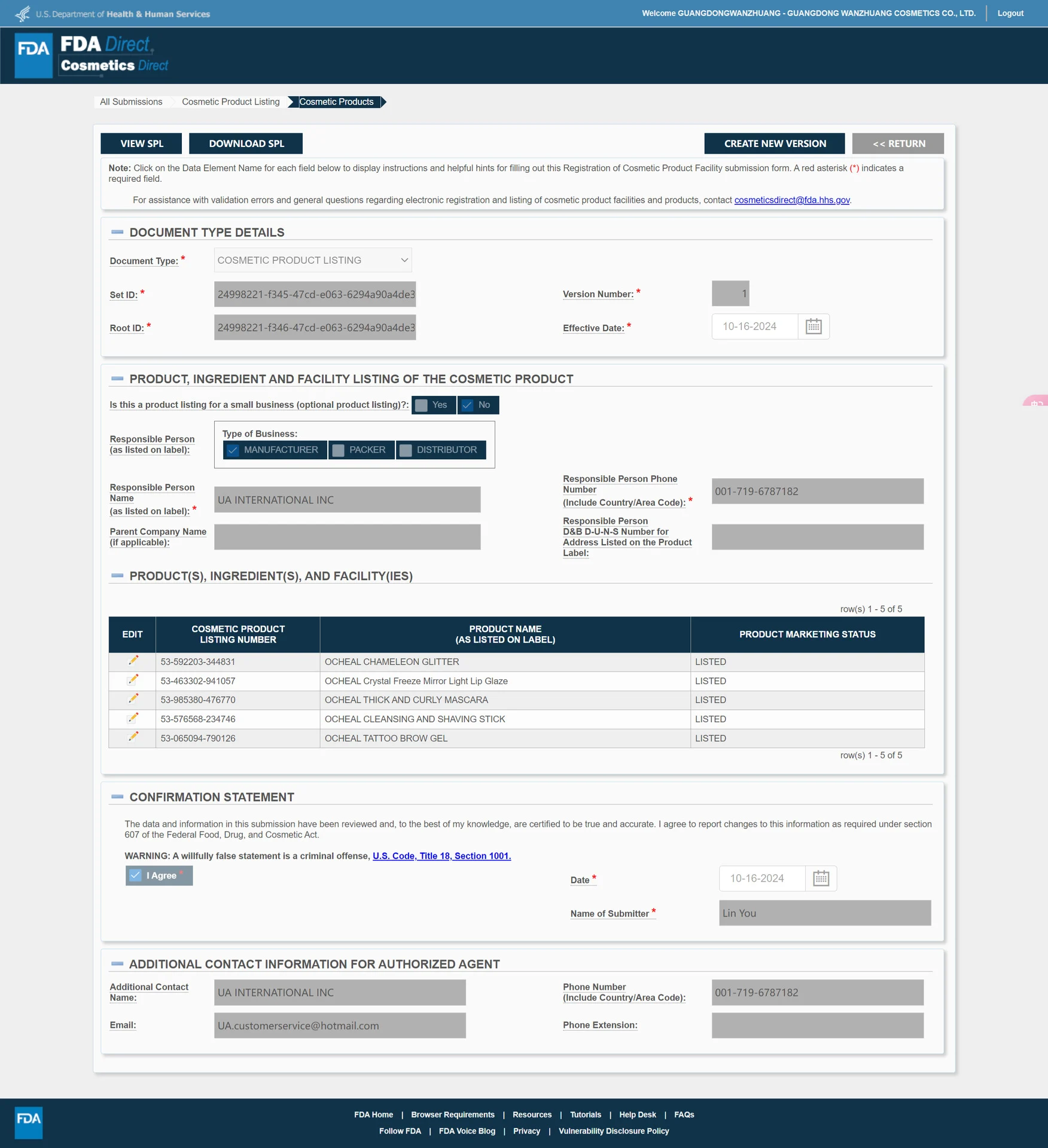Click the PRODUCT MARKETING STATUS column header
Image resolution: width=1048 pixels, height=1148 pixels.
808,634
